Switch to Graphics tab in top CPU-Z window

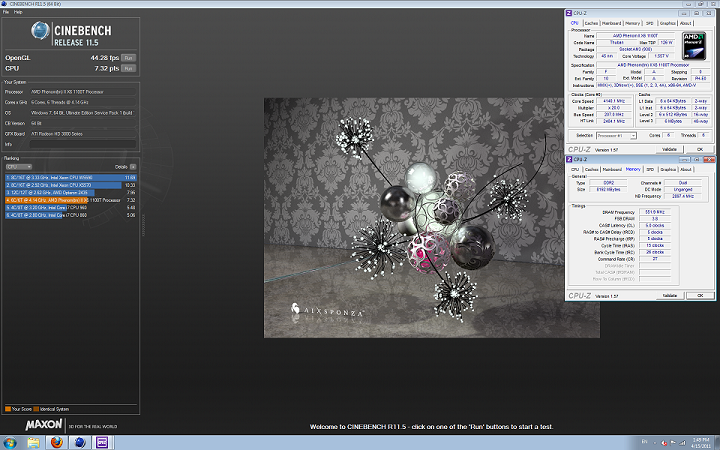pyautogui.click(x=668, y=23)
